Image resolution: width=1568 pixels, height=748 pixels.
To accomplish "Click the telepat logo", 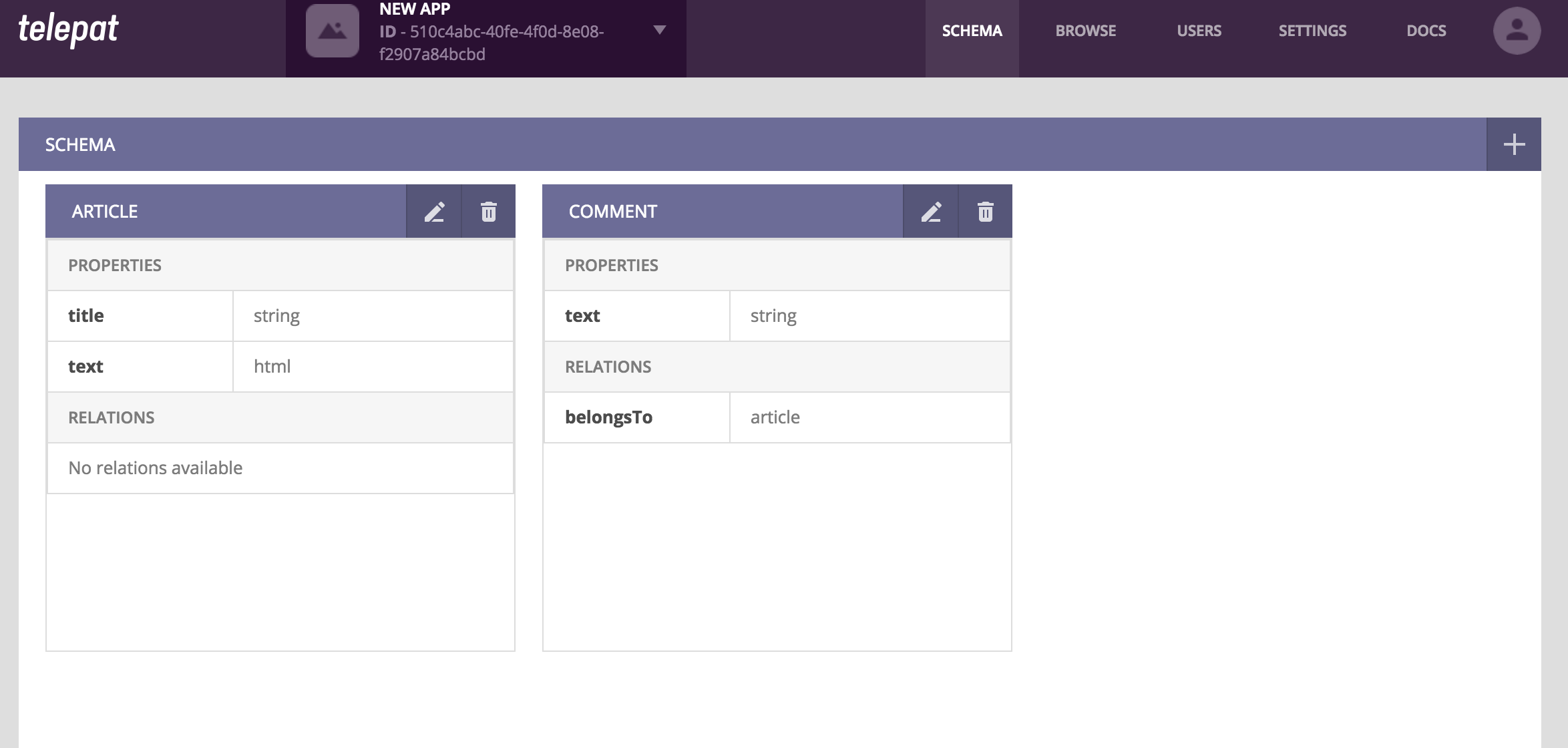I will [68, 29].
